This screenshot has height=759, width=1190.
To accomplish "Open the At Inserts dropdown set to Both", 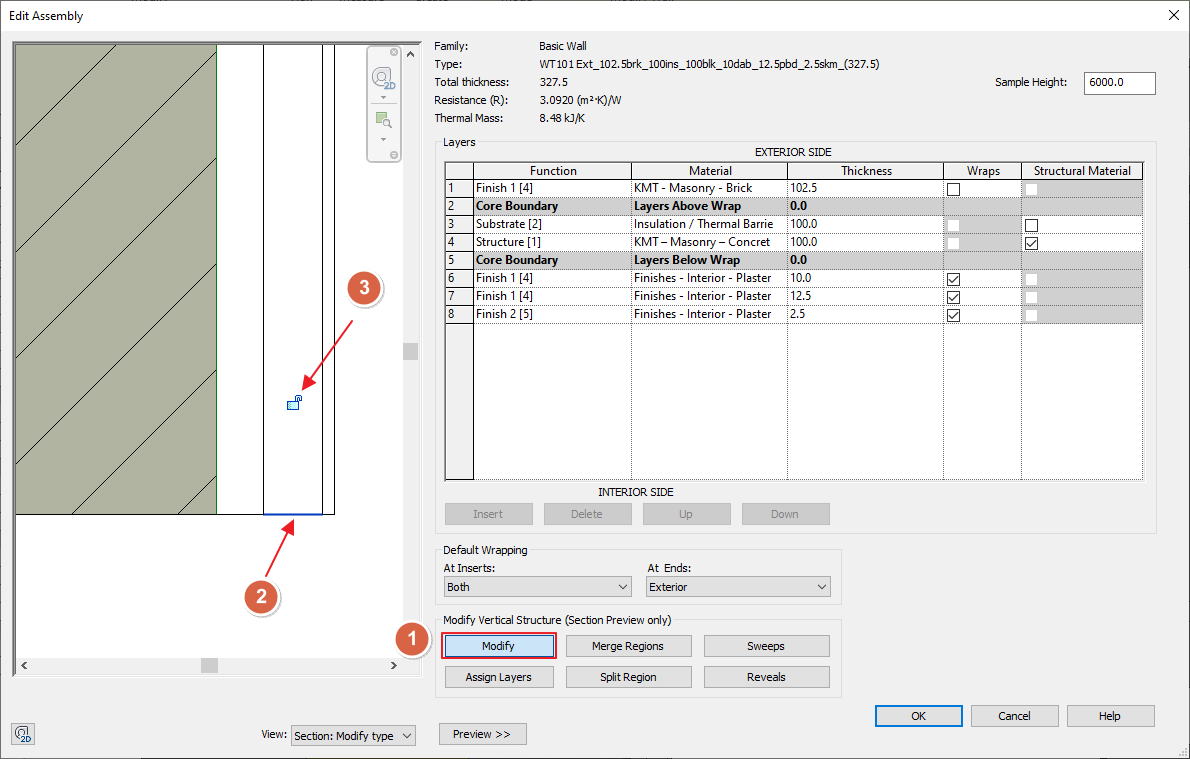I will pos(537,587).
